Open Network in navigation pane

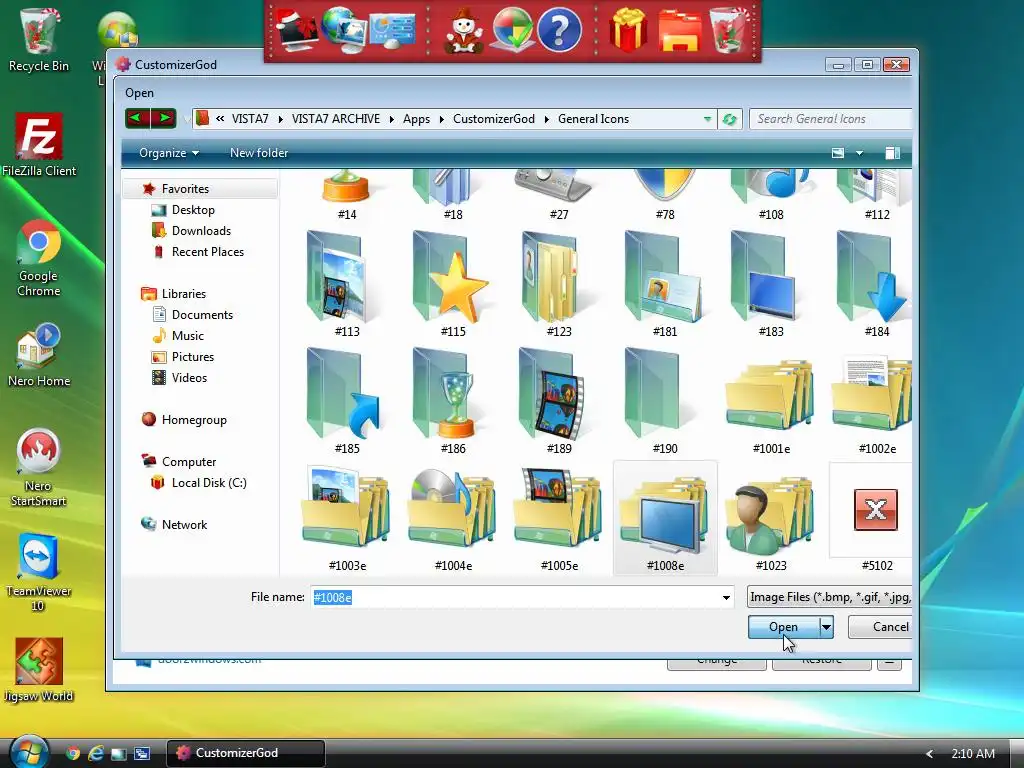tap(184, 524)
